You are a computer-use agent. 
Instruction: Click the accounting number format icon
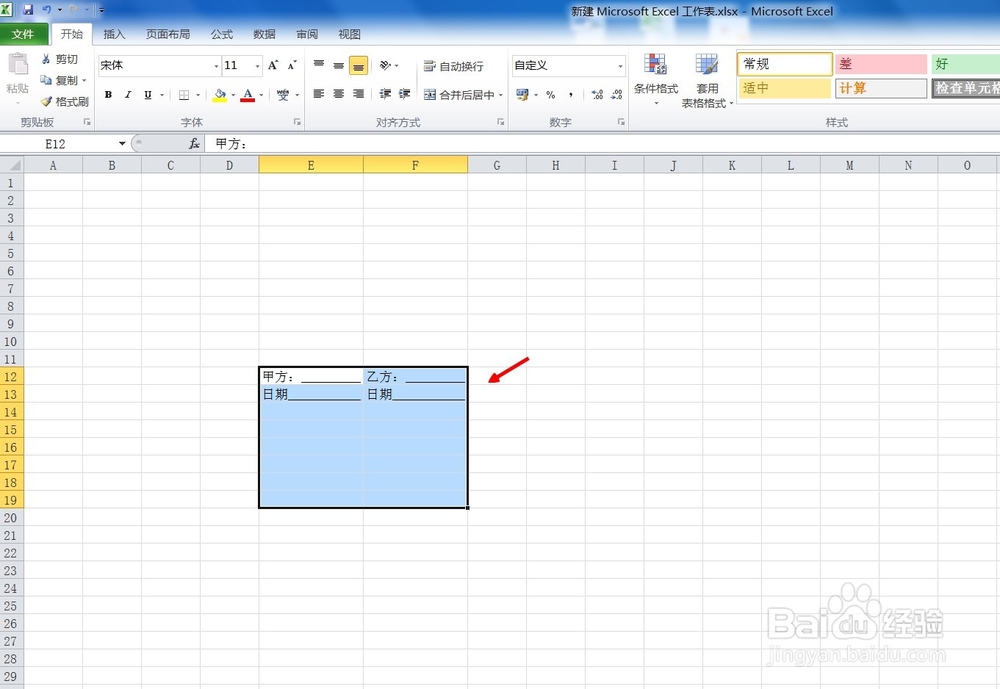(522, 94)
